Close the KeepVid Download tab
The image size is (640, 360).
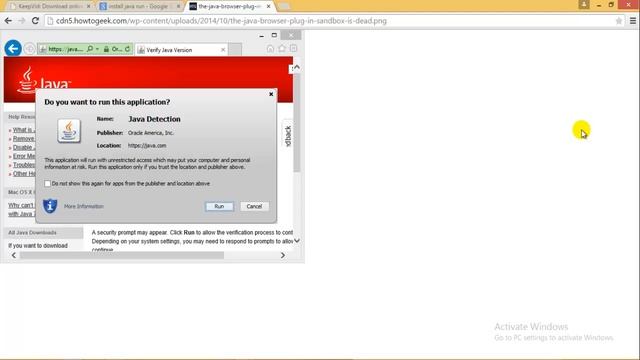click(x=89, y=7)
